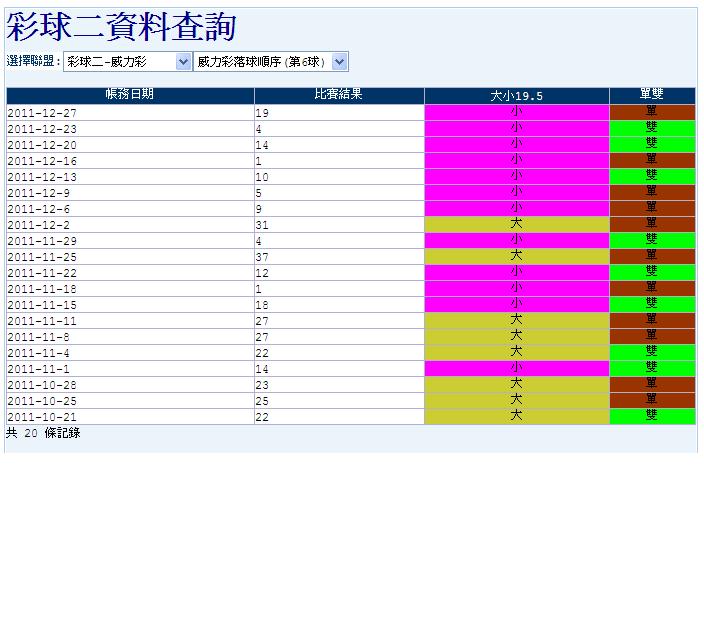Viewport: 704px width, 631px height.
Task: Click the 共 20 條記錄 record count
Action: tap(43, 433)
